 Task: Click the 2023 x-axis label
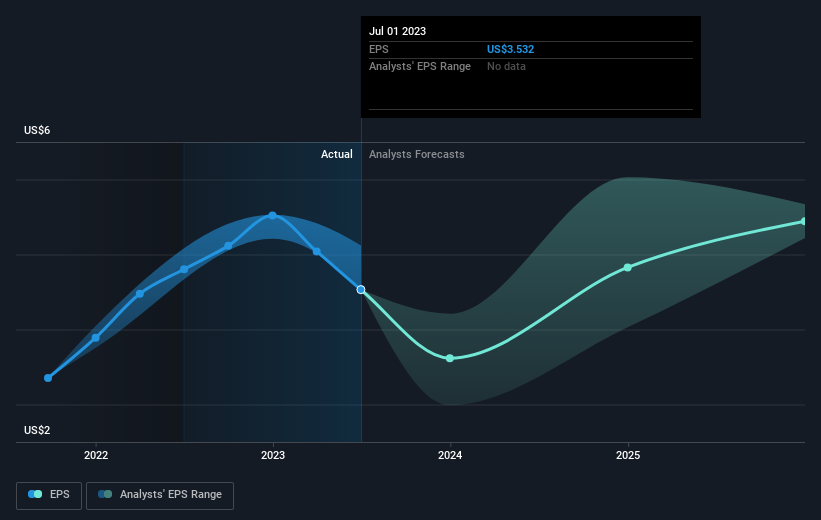pos(273,456)
